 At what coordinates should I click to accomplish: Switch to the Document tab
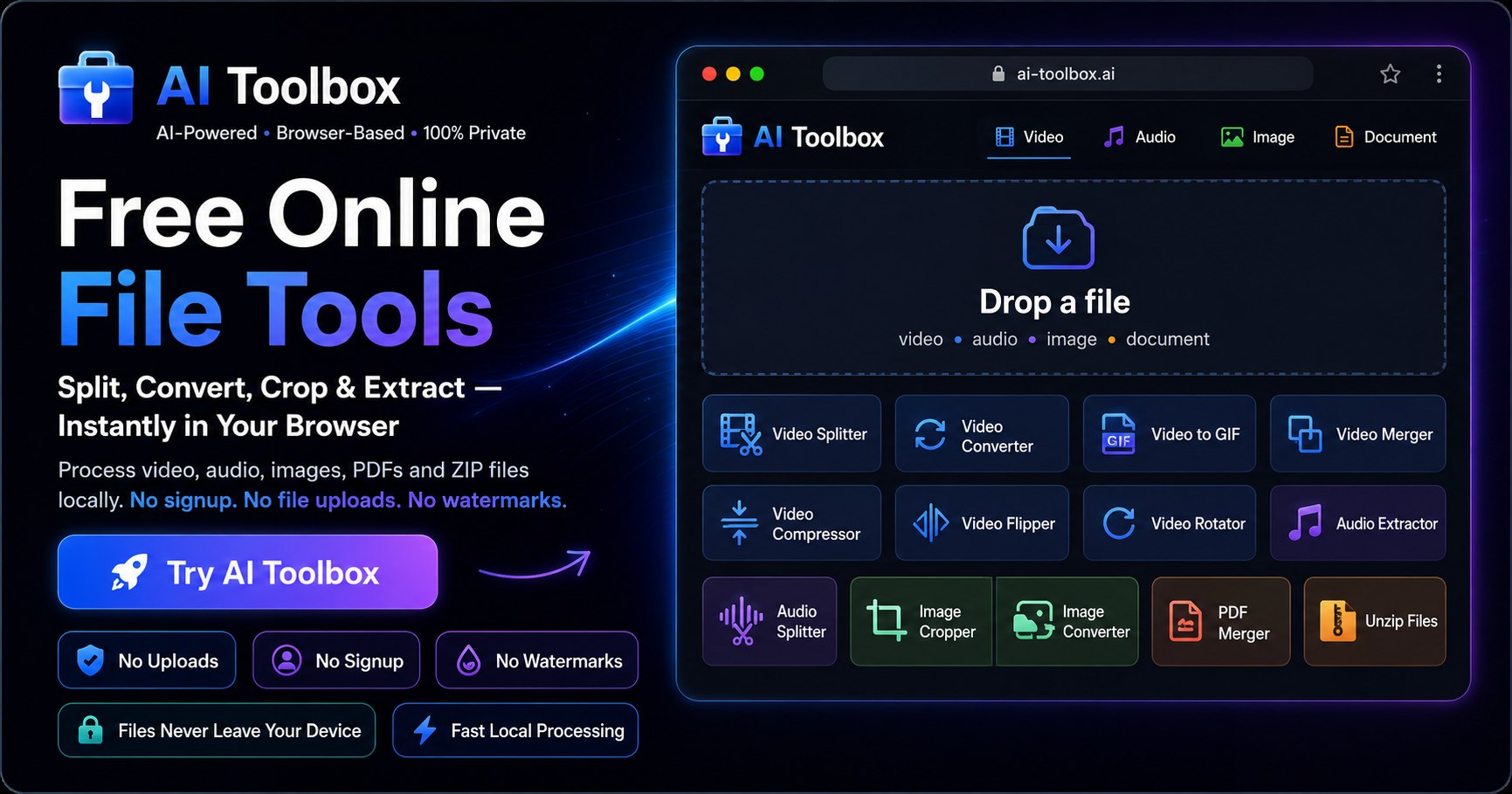click(x=1385, y=137)
